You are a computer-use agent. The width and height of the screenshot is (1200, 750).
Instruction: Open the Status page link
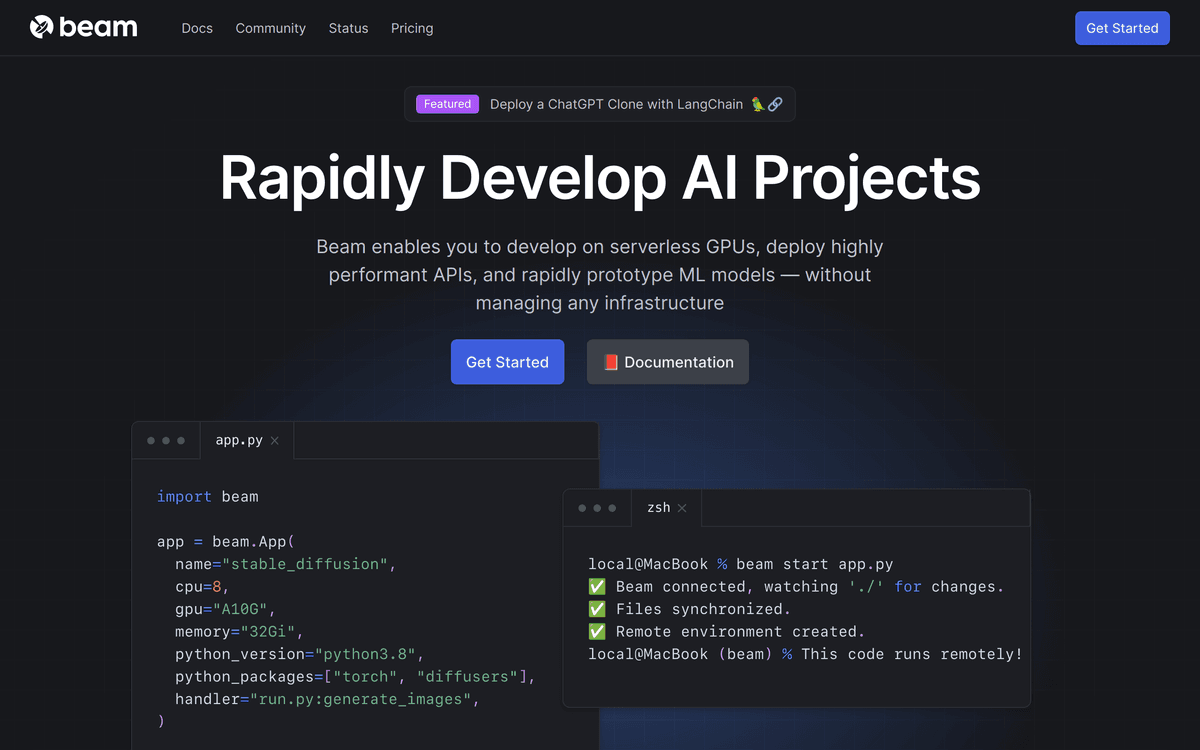coord(349,28)
